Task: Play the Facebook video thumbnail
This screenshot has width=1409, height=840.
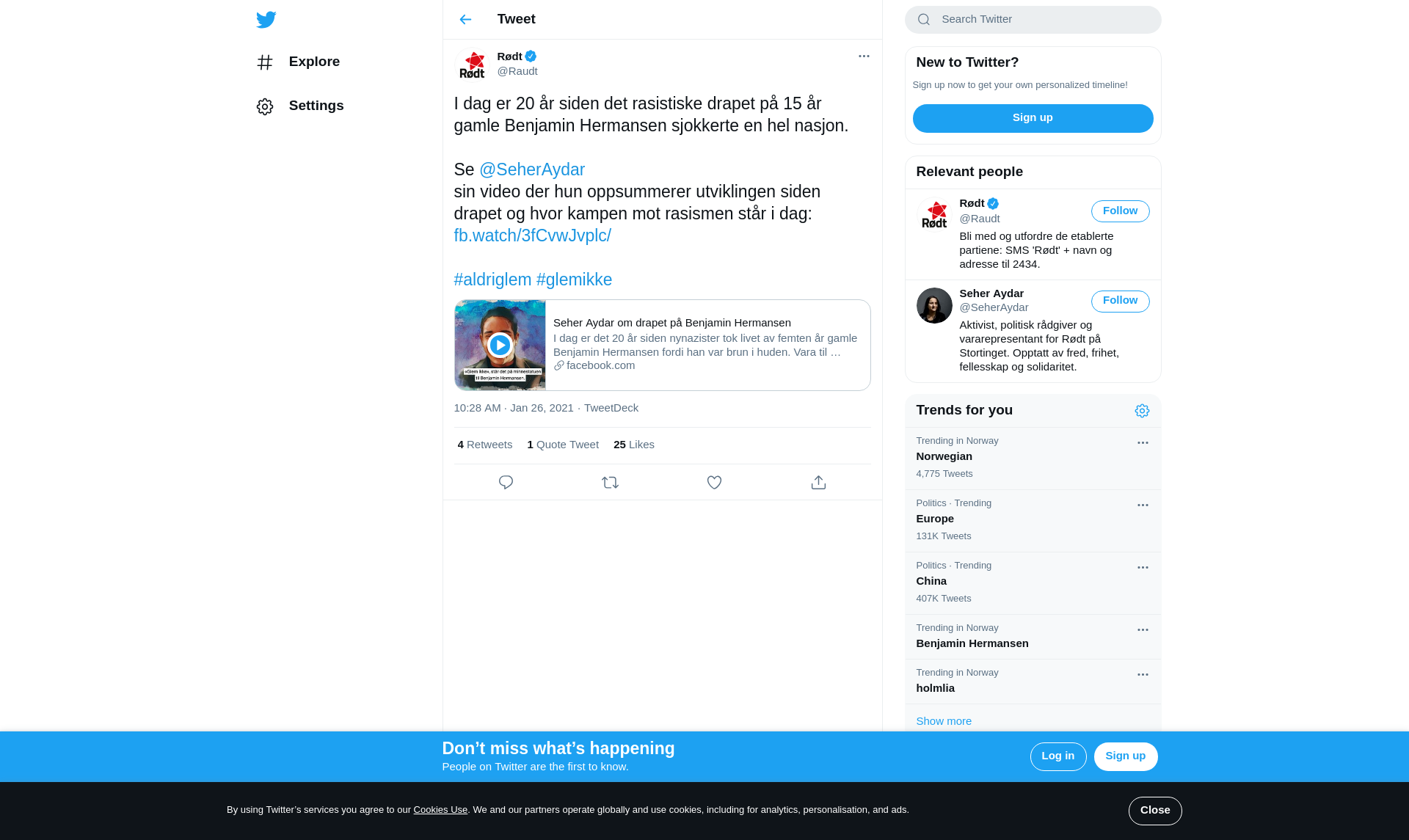Action: click(x=500, y=345)
